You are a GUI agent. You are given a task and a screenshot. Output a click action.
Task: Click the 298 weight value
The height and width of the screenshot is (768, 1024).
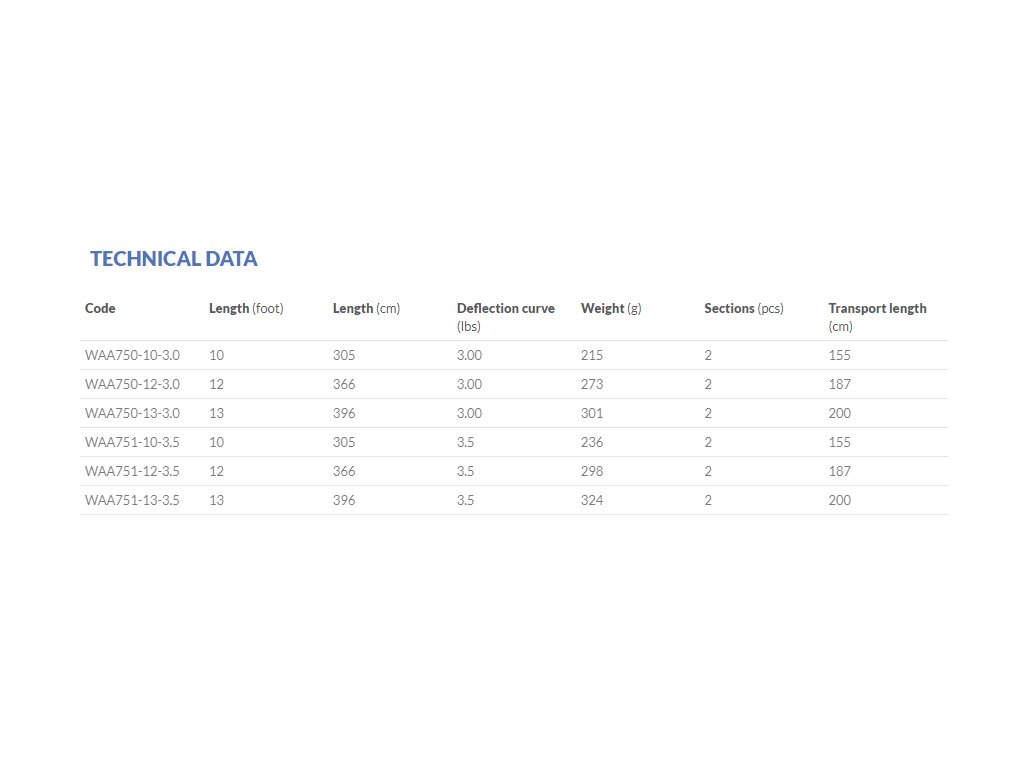592,472
